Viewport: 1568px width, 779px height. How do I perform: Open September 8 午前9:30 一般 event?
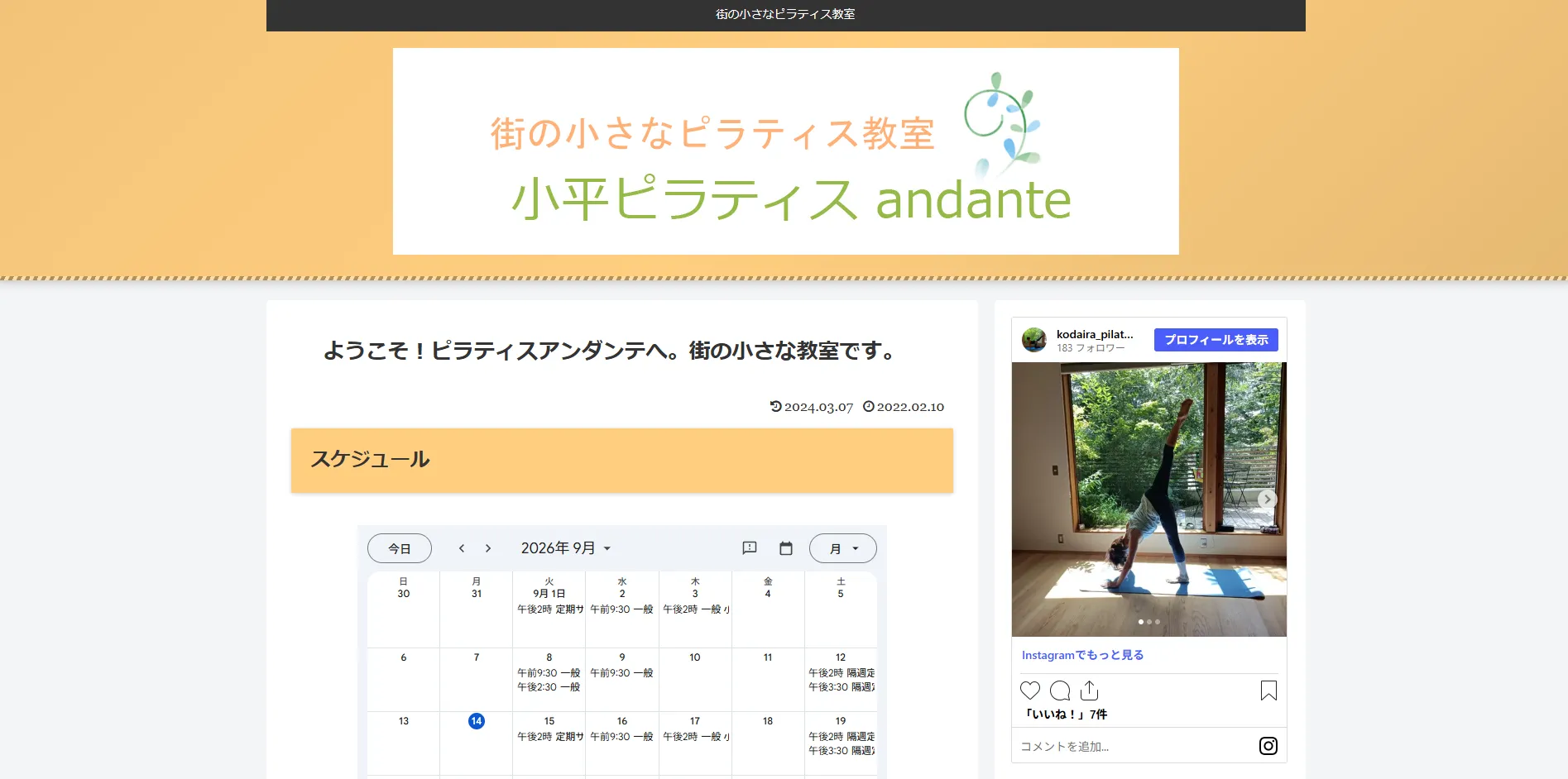click(549, 673)
